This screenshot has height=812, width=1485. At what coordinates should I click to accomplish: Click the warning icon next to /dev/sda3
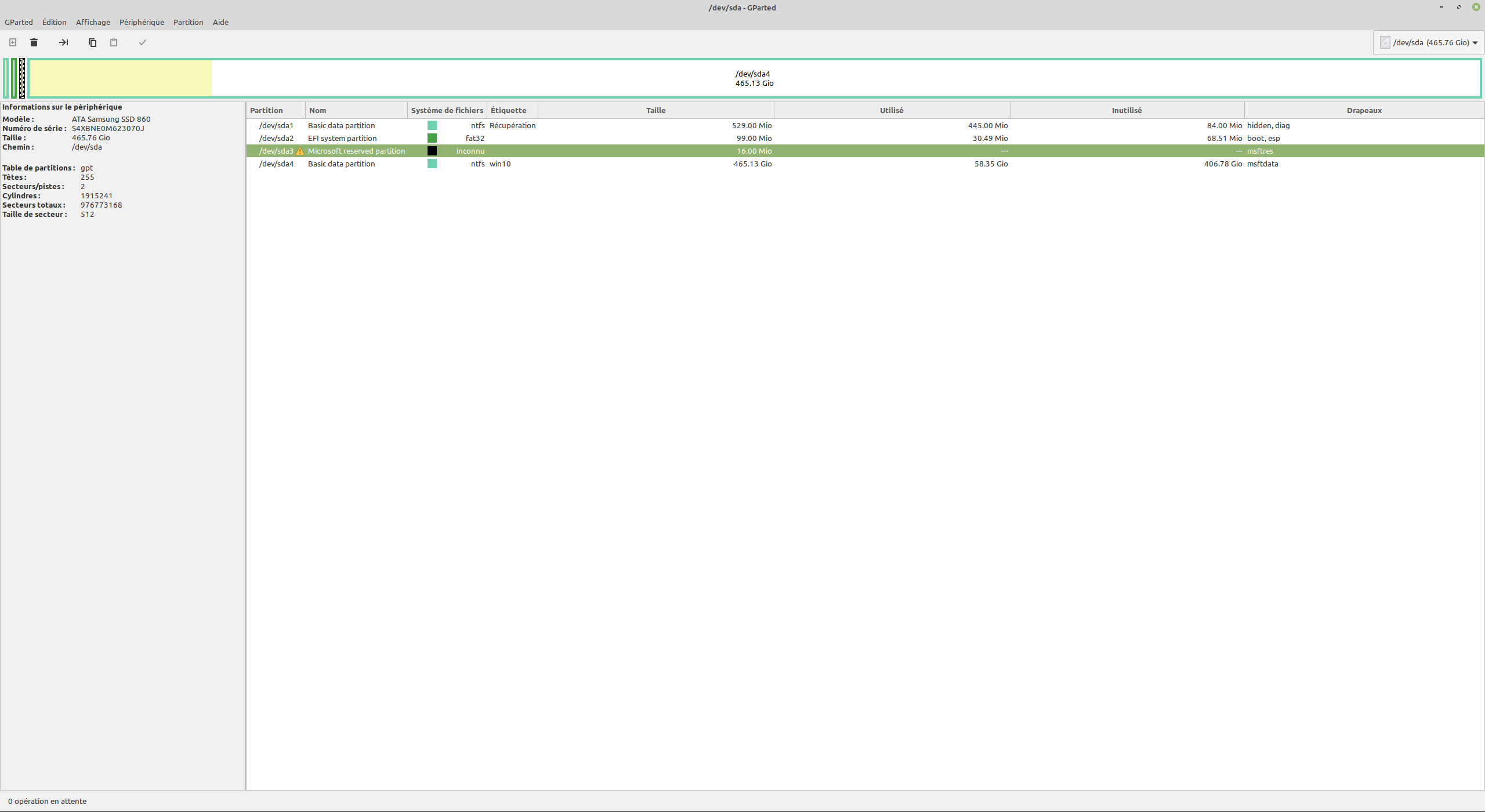click(300, 151)
